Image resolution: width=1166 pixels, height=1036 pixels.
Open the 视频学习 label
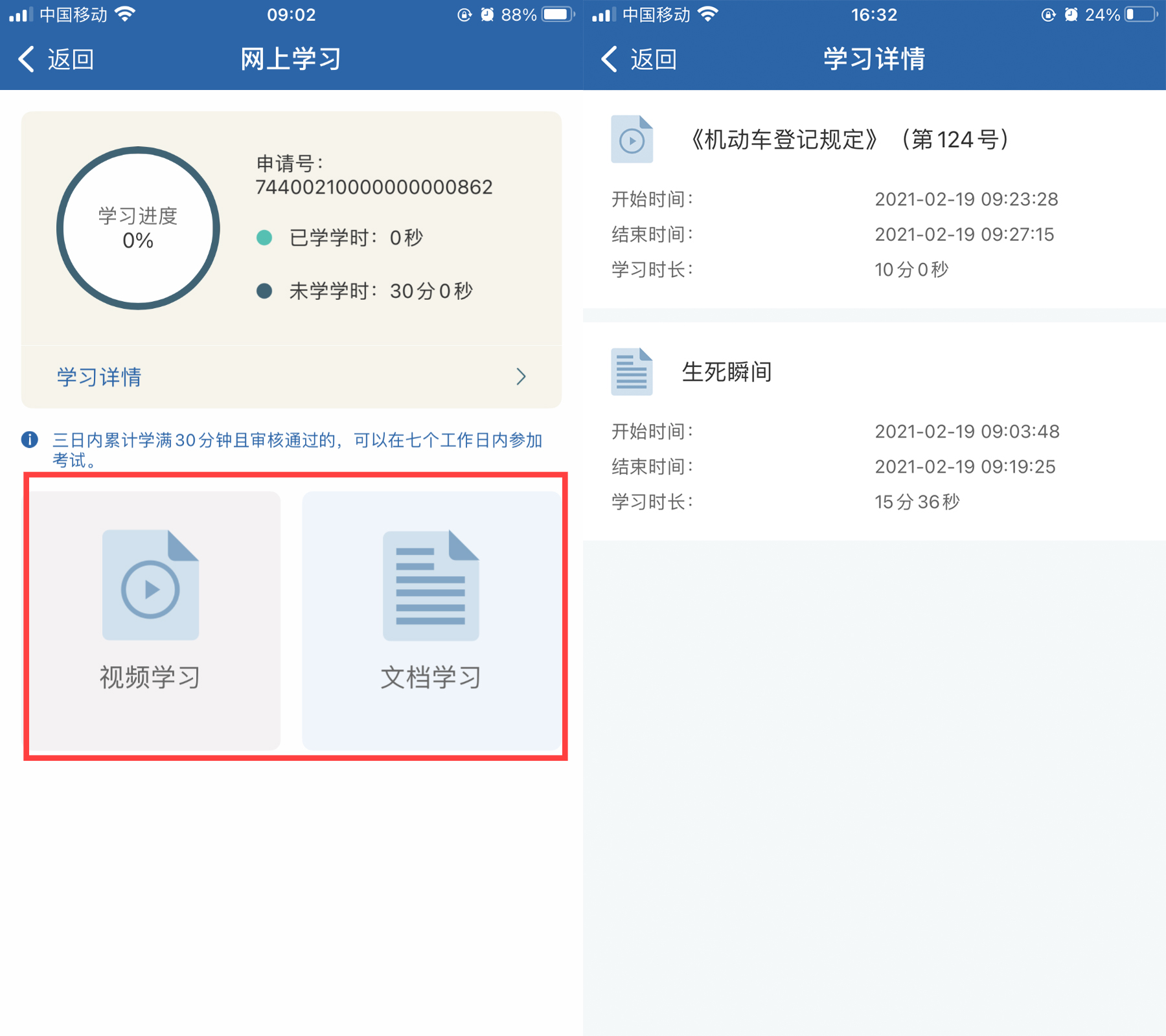point(150,677)
